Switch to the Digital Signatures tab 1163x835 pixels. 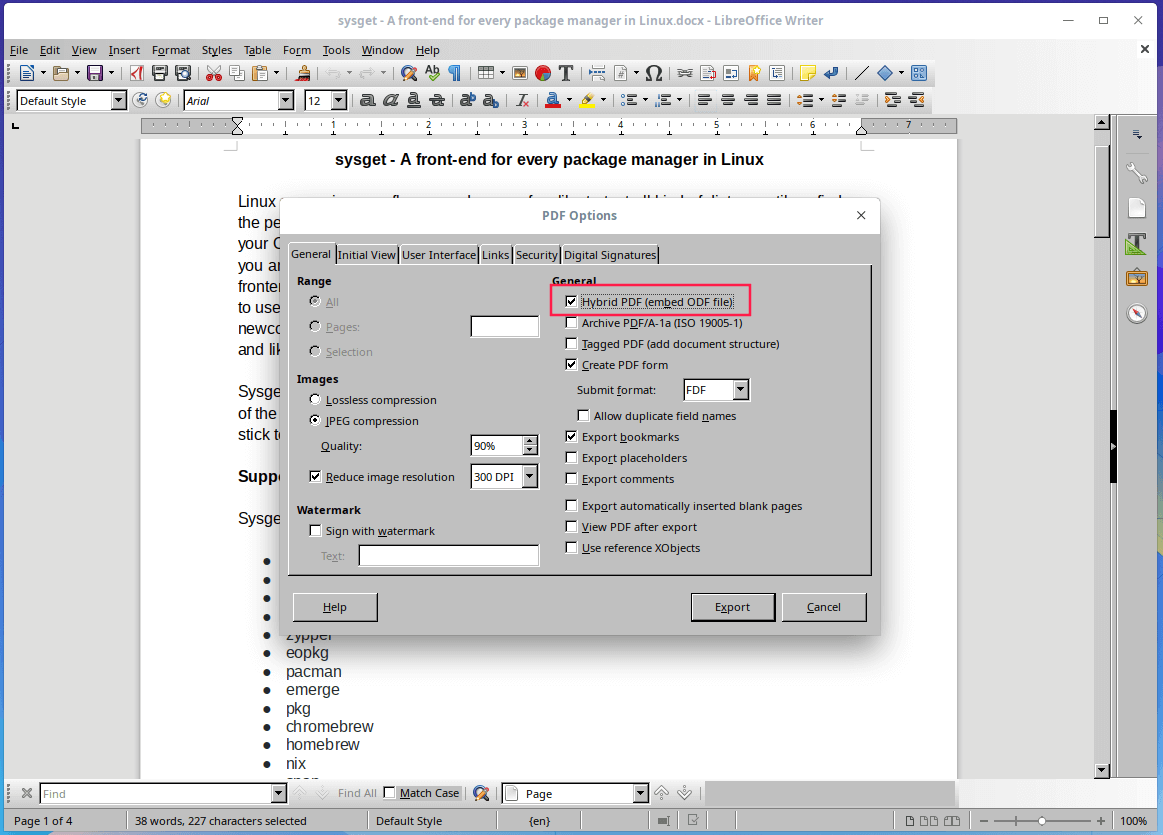click(610, 254)
